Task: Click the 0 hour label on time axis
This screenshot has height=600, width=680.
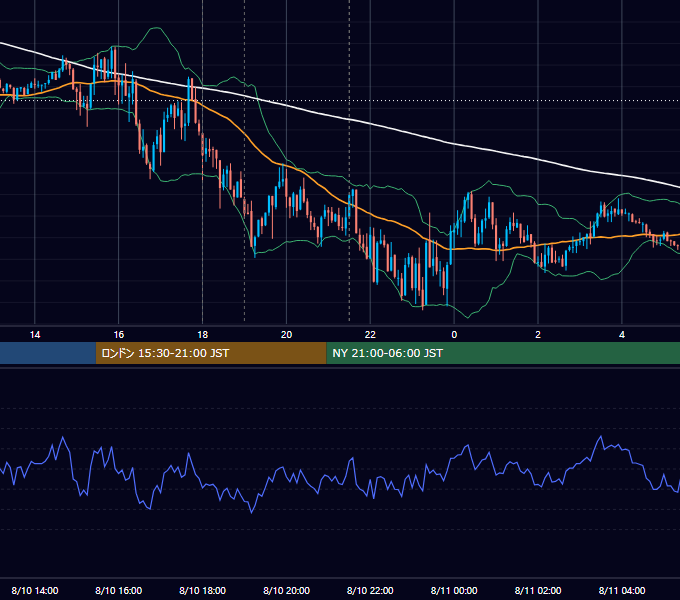Action: (454, 335)
